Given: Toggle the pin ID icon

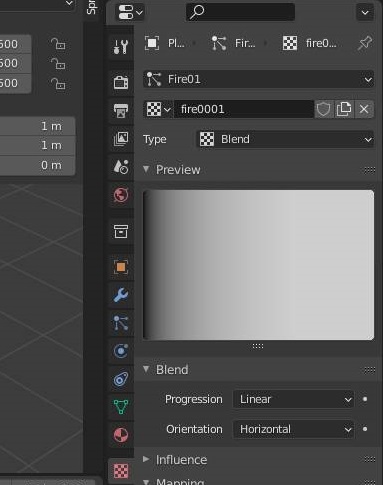Looking at the screenshot, I should (x=365, y=43).
